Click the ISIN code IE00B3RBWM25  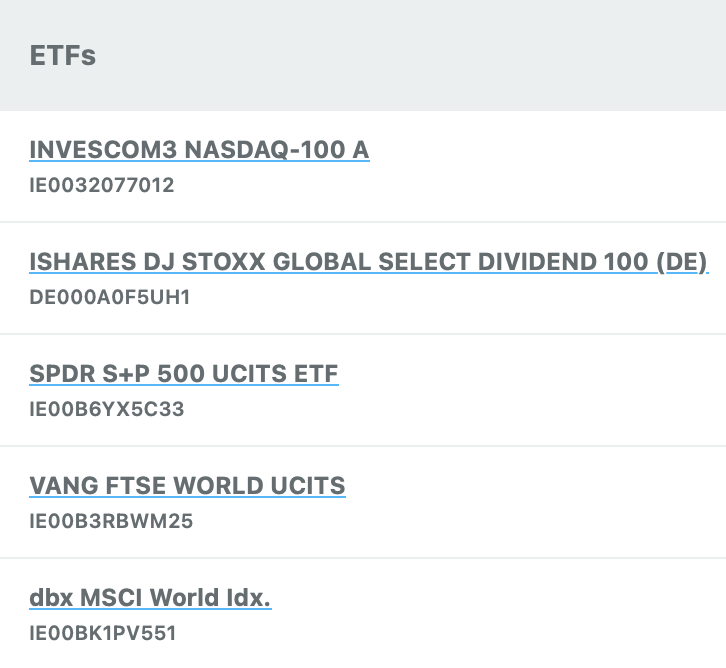[111, 521]
